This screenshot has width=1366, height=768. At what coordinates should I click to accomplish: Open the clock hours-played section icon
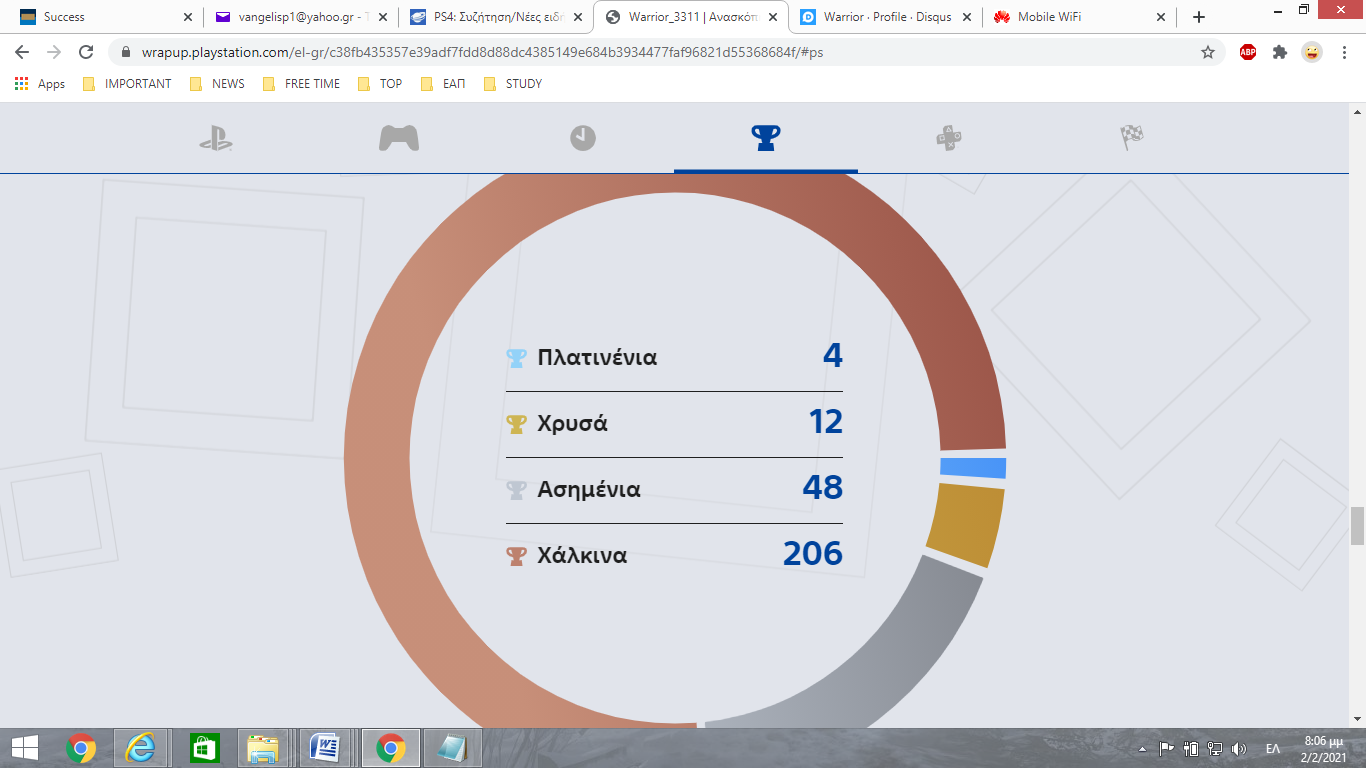[583, 138]
